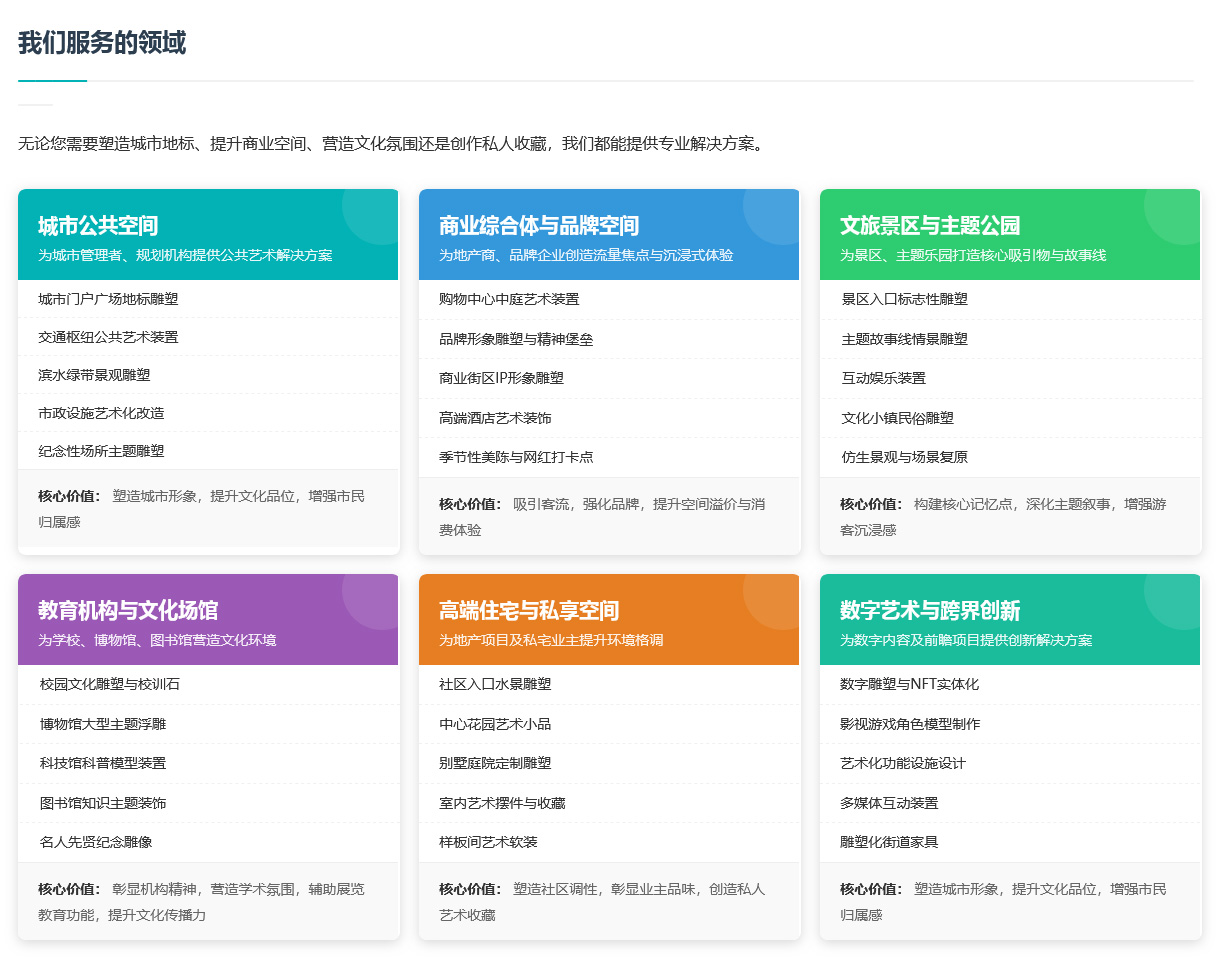Open 景区入口标志性雕塑 entry
This screenshot has height=964, width=1218.
[904, 299]
